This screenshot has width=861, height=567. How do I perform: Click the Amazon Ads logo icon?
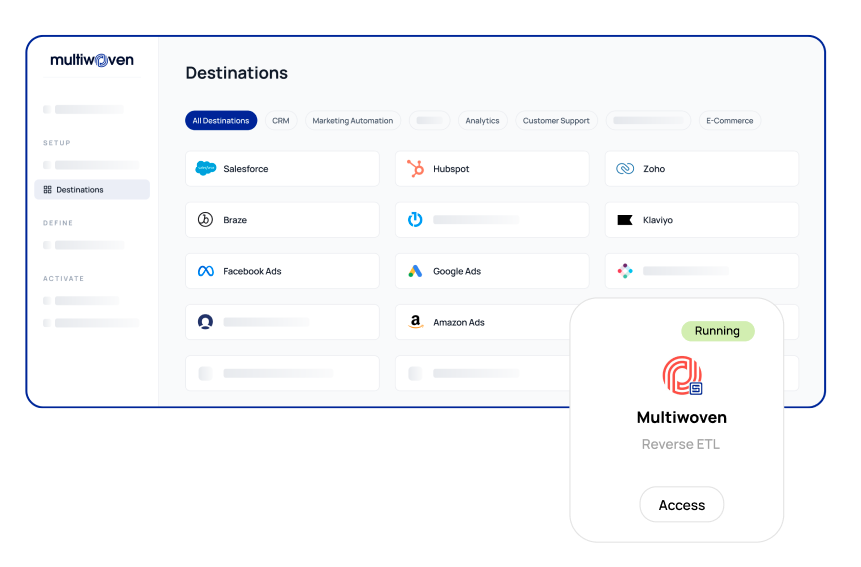coord(416,322)
